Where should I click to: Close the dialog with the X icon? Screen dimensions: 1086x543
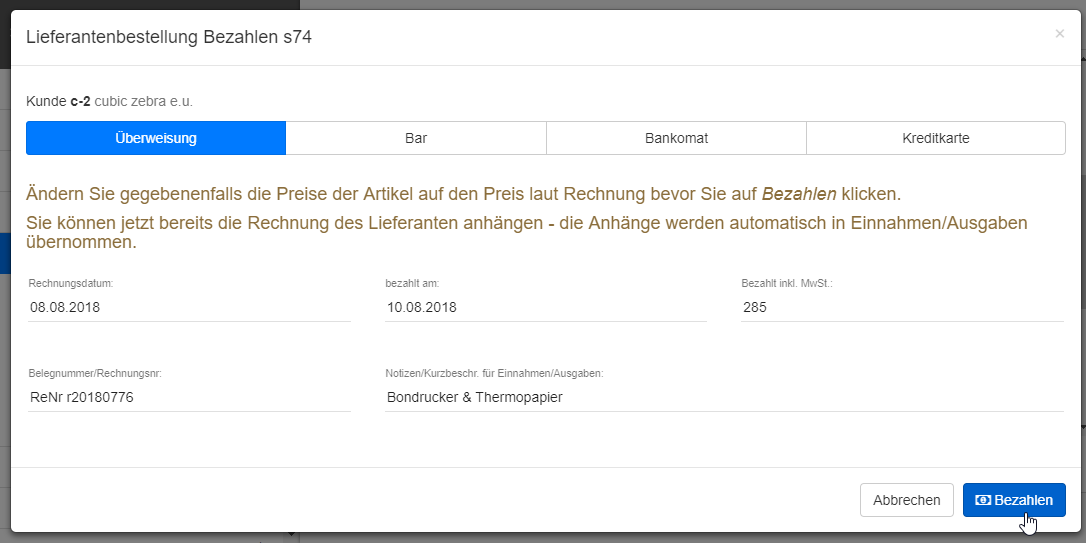(x=1059, y=34)
